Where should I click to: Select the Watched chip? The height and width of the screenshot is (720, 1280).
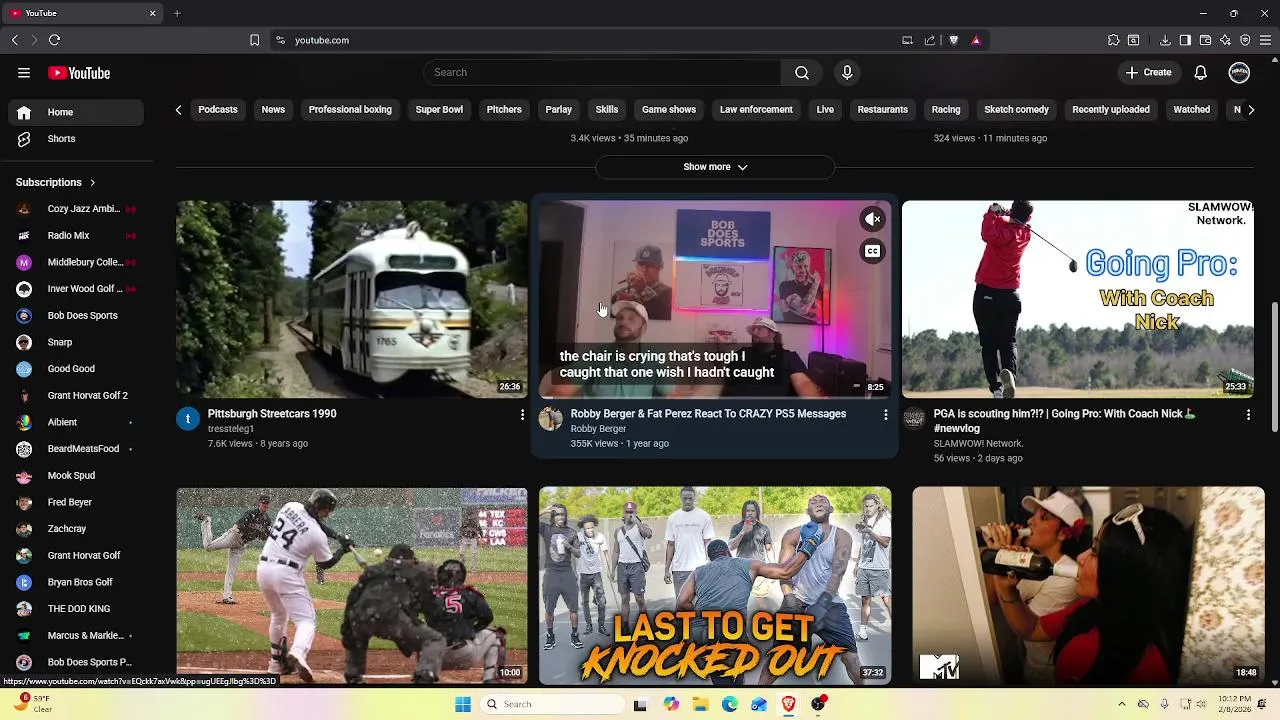click(x=1191, y=110)
